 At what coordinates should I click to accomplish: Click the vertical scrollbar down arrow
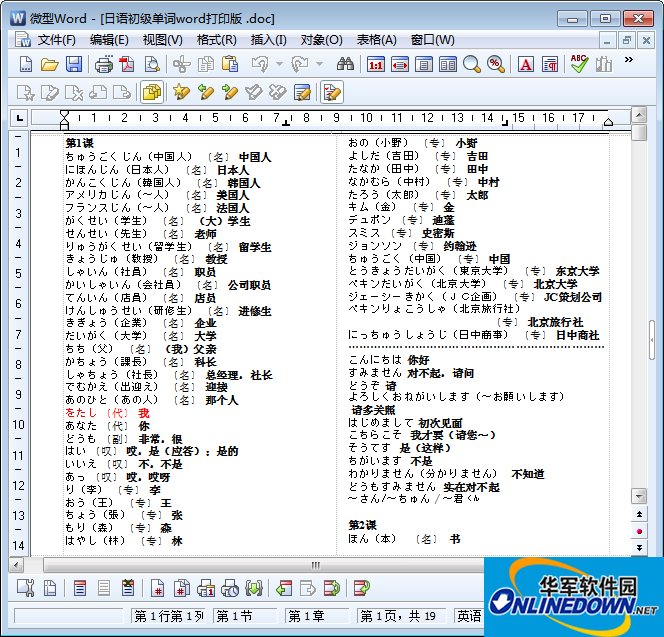[639, 495]
